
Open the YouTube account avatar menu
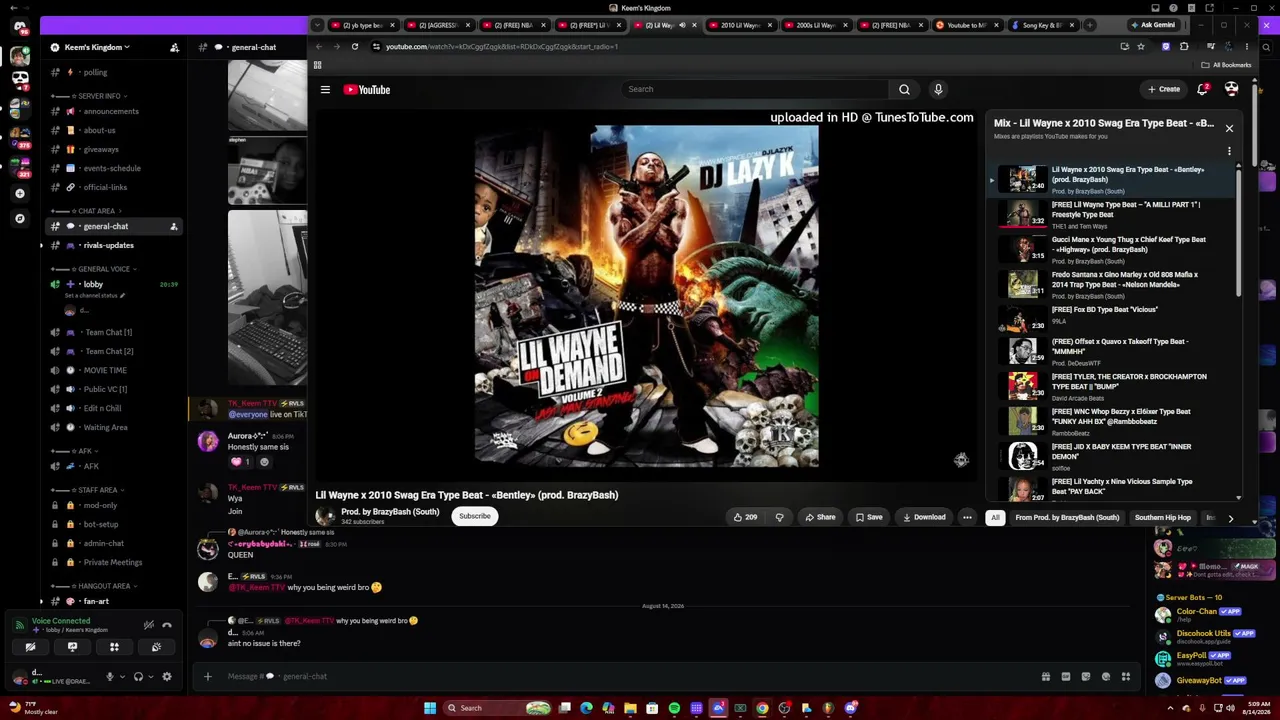[1232, 89]
